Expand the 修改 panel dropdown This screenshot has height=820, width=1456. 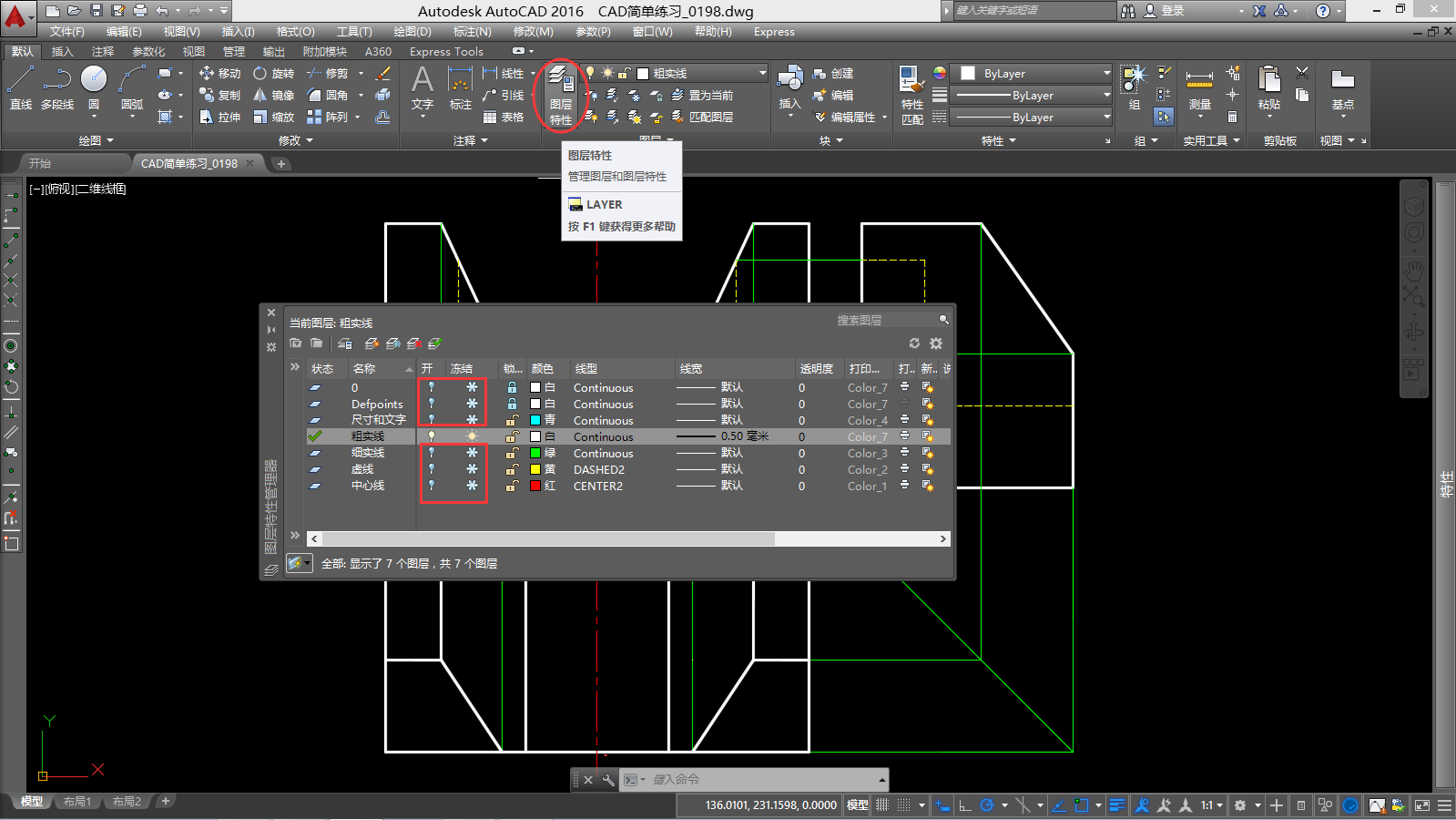coord(296,140)
